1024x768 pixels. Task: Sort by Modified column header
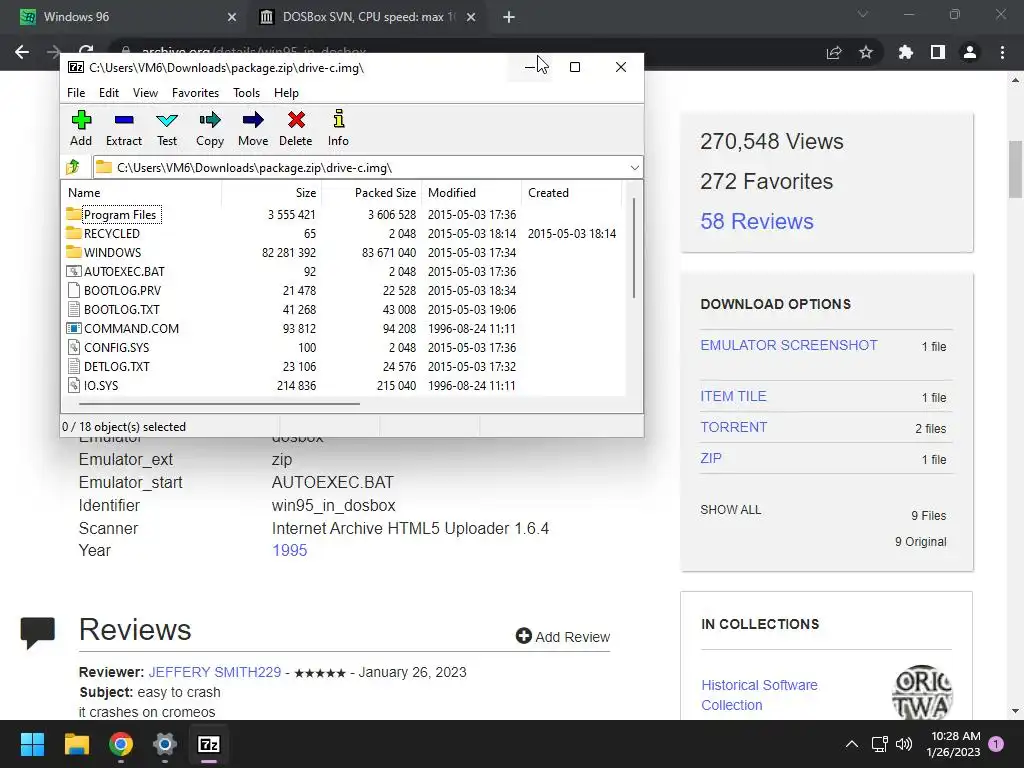point(472,193)
